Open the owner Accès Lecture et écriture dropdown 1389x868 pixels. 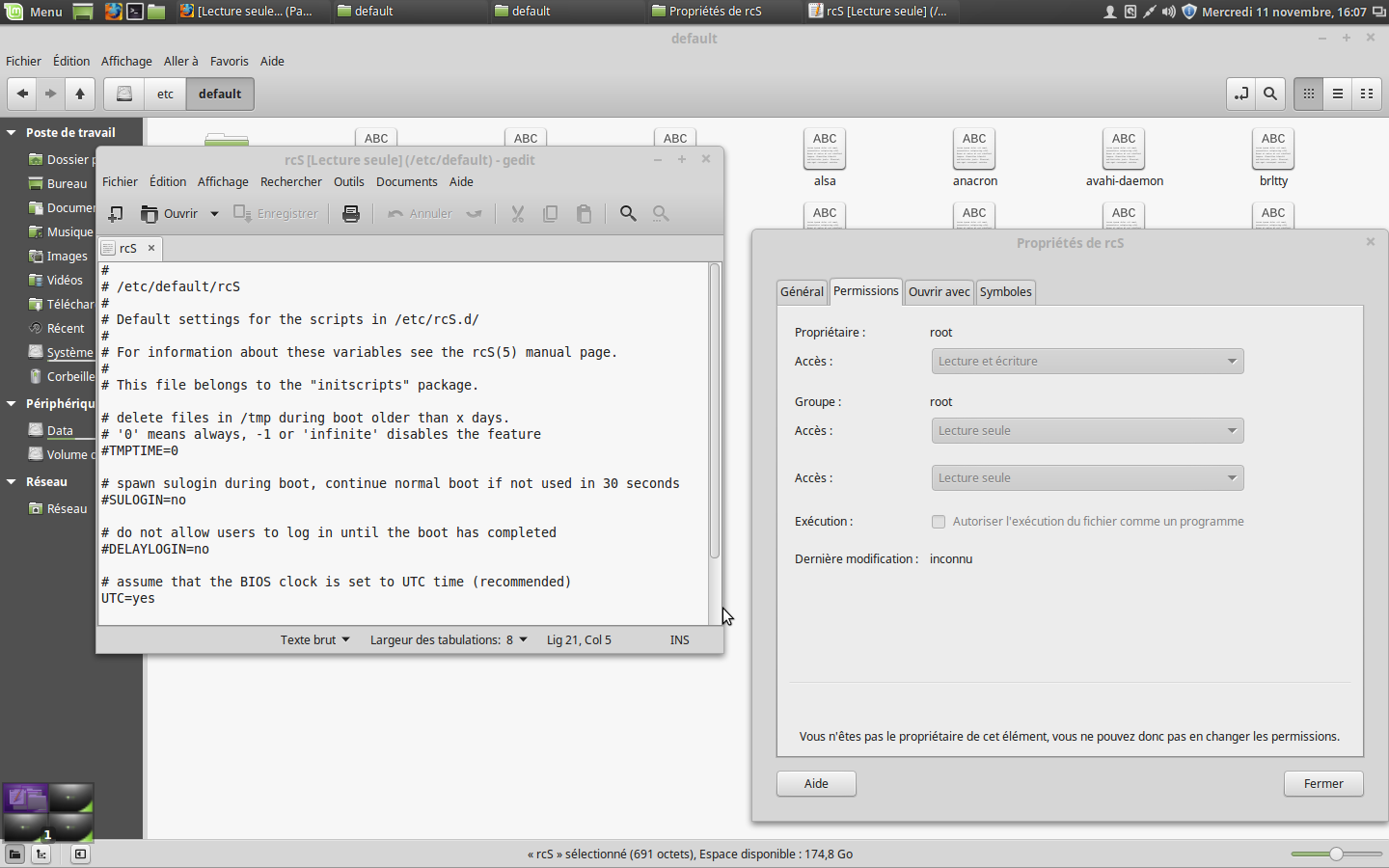[x=1087, y=361]
